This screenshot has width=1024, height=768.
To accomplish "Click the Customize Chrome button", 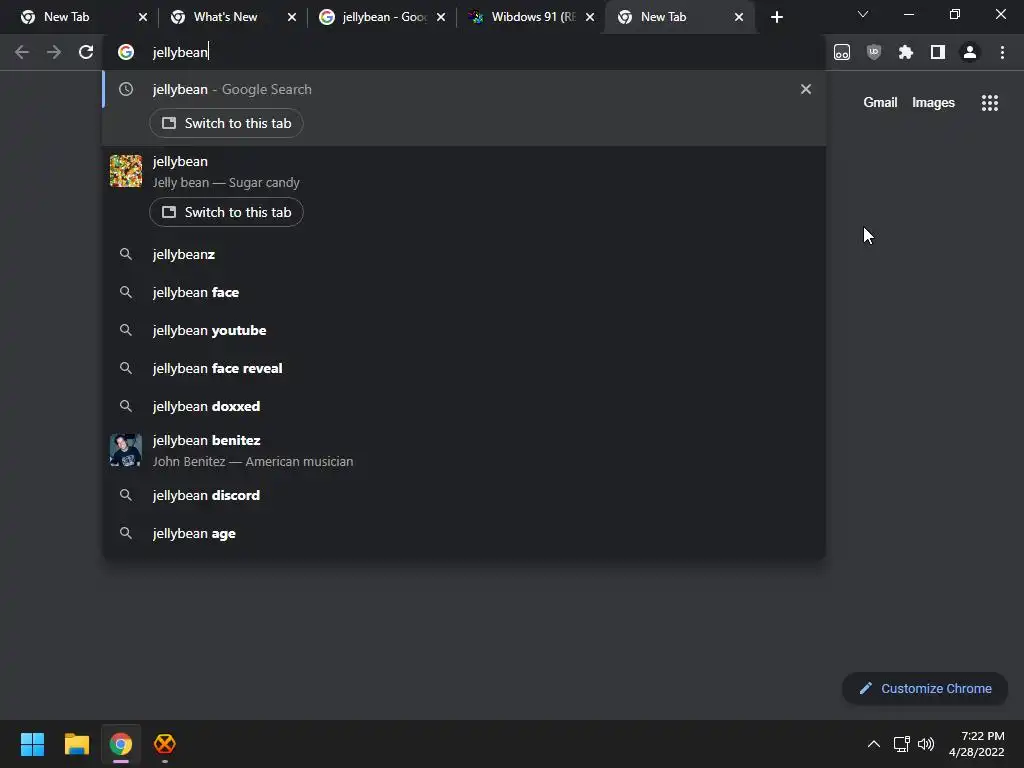I will 925,688.
